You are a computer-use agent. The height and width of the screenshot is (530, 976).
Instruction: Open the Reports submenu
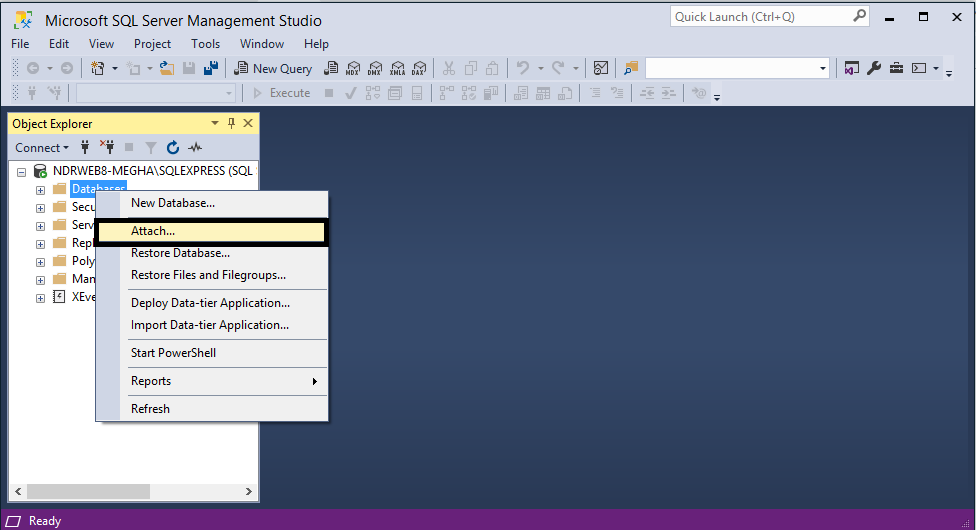coord(212,381)
